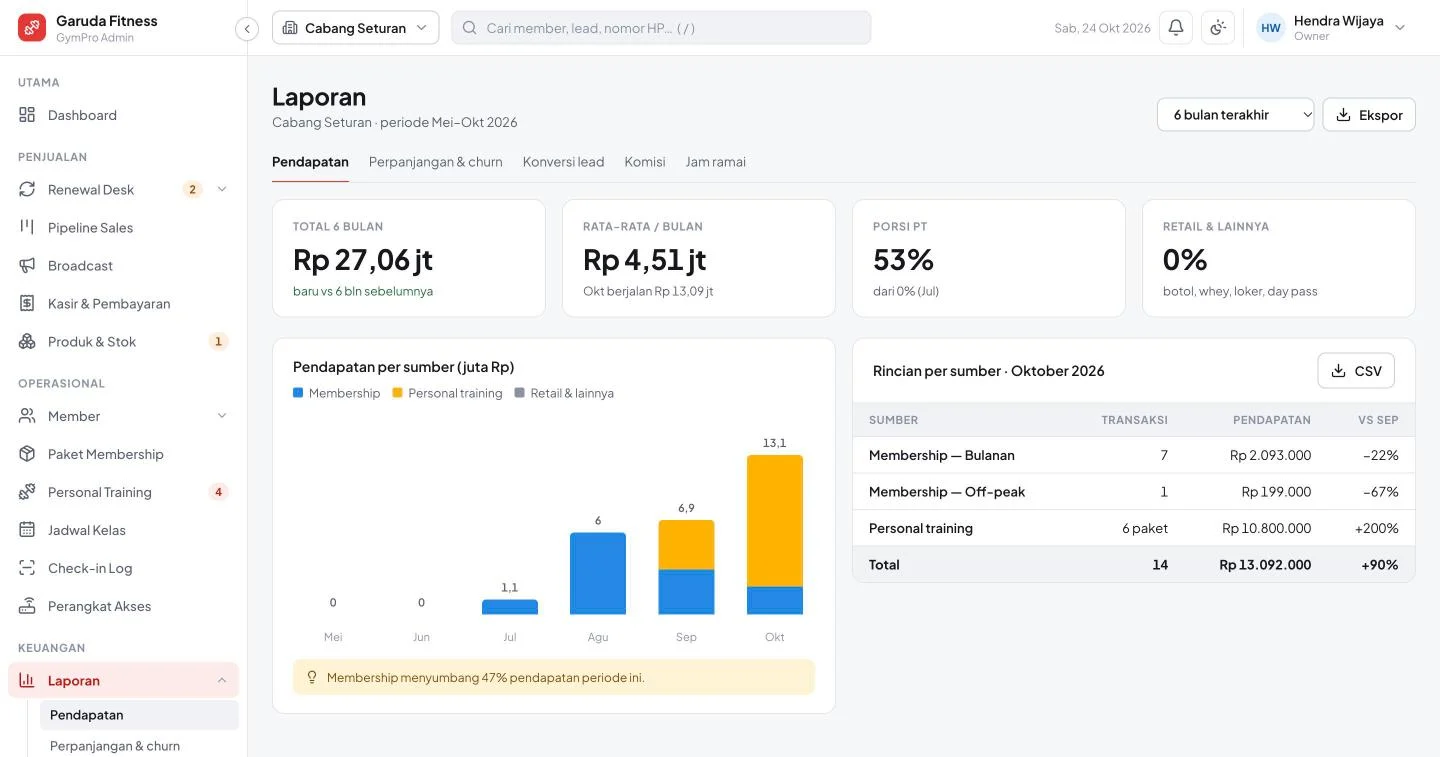Click the Member people icon

click(x=27, y=416)
